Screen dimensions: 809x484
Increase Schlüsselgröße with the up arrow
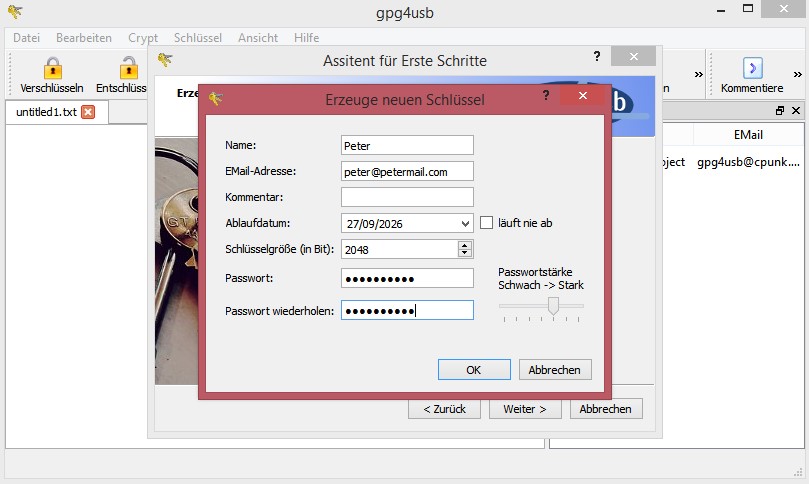click(x=464, y=245)
